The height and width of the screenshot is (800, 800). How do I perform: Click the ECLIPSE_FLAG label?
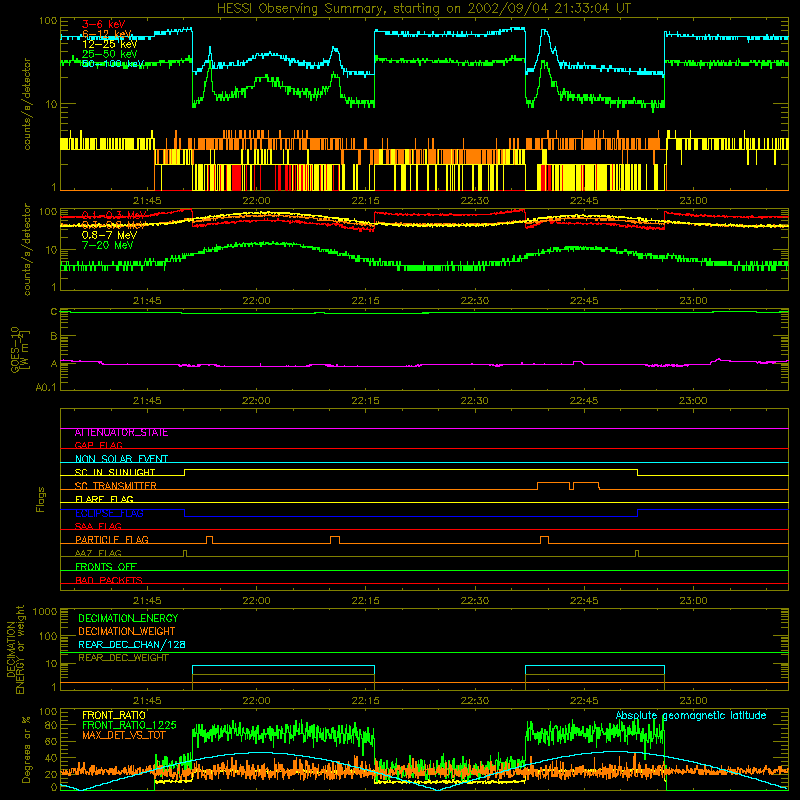[x=109, y=513]
